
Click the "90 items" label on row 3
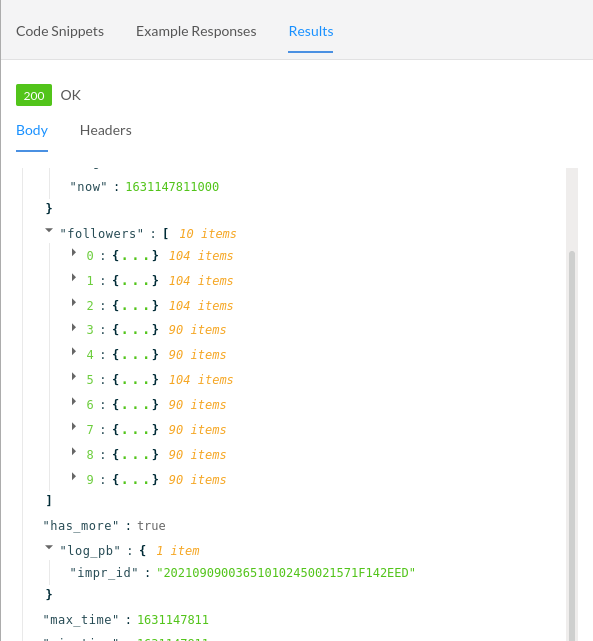click(x=197, y=330)
